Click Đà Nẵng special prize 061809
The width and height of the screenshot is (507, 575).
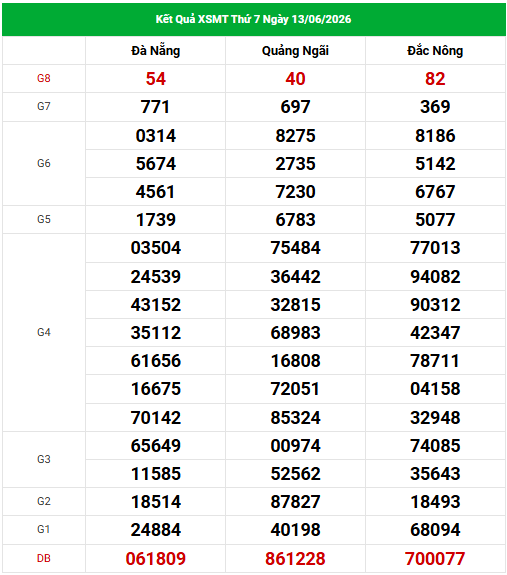(155, 558)
